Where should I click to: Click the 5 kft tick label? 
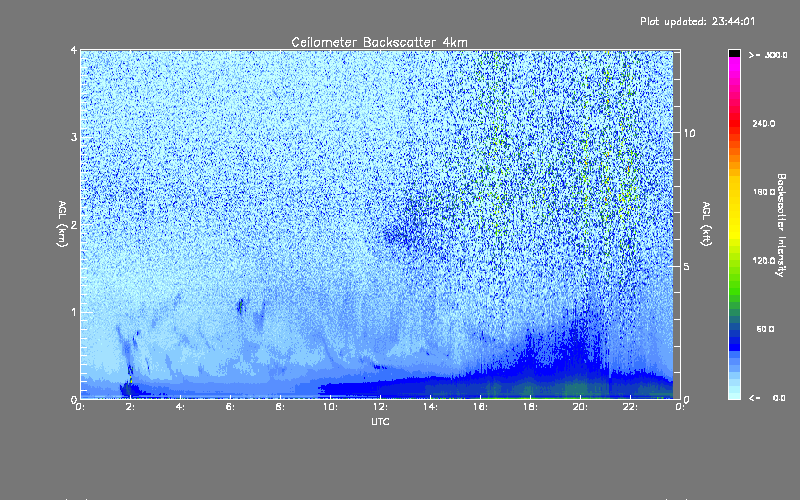(687, 266)
